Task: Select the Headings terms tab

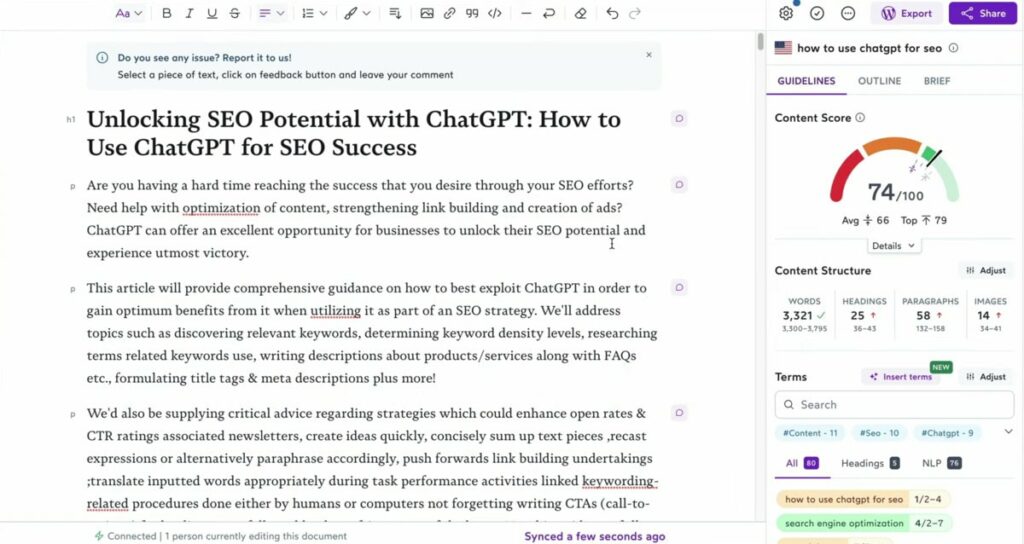Action: [870, 463]
